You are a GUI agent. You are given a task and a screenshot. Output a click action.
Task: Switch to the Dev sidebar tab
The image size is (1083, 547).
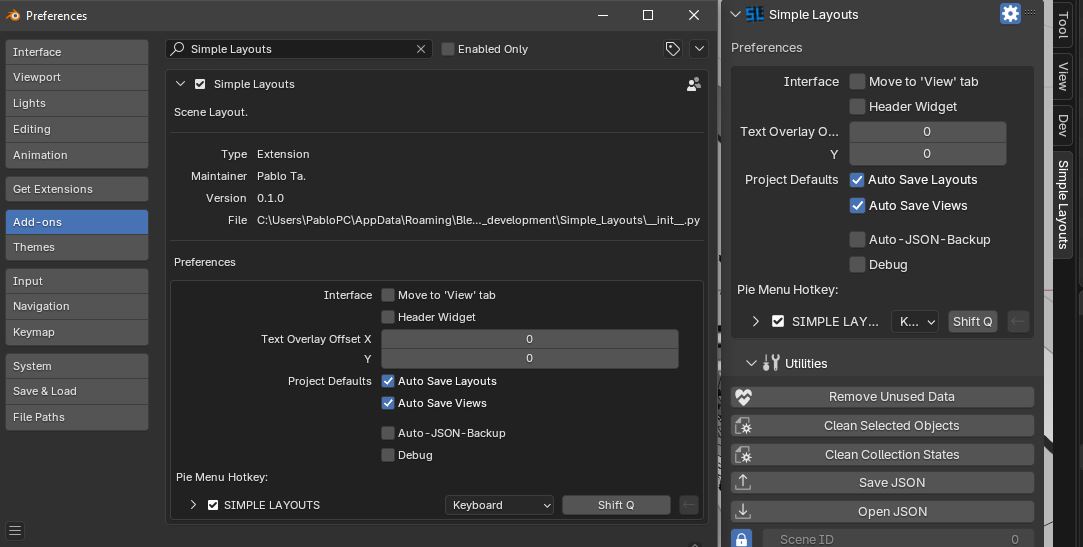click(1063, 125)
